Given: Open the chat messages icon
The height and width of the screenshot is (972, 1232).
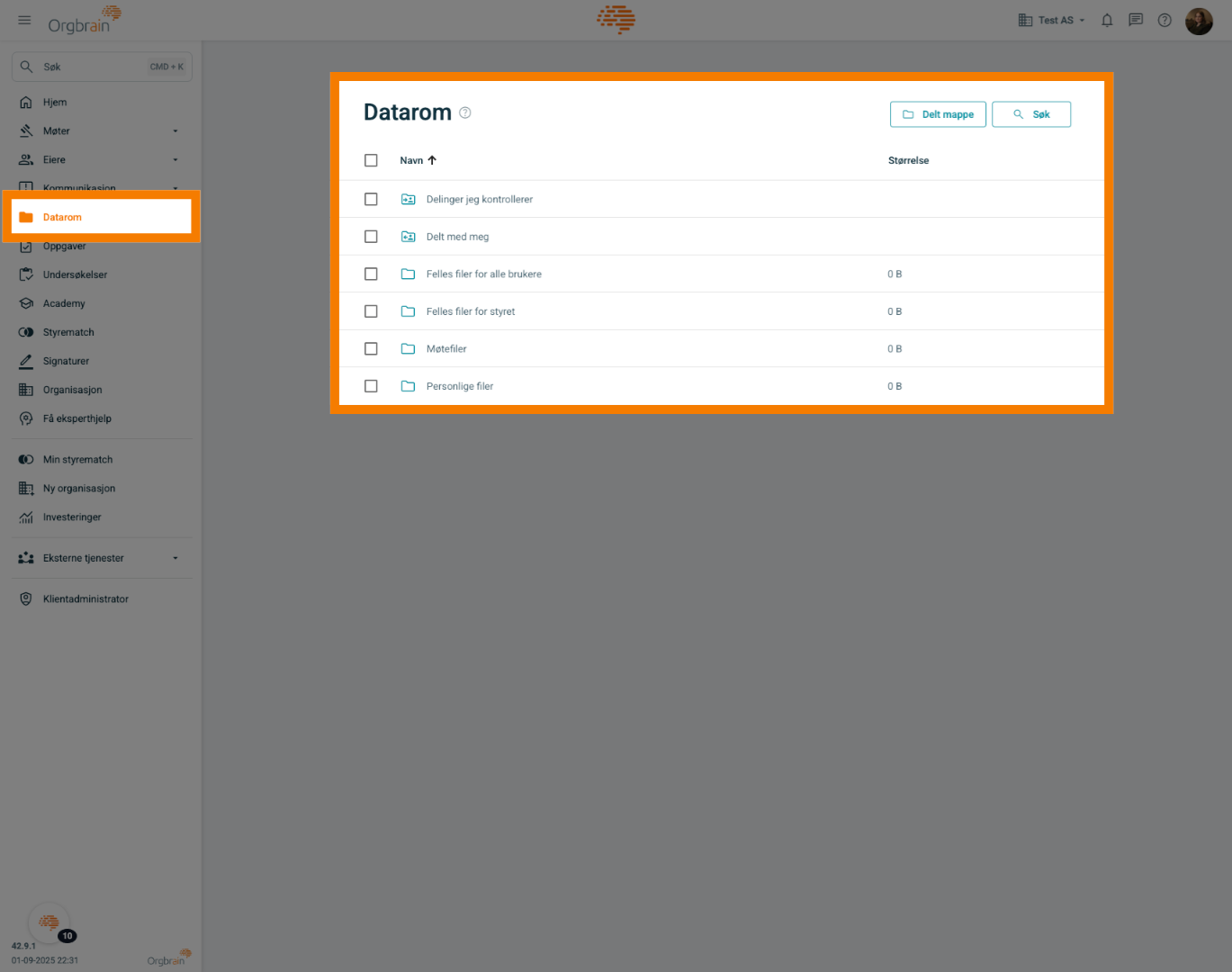Looking at the screenshot, I should coord(1136,20).
